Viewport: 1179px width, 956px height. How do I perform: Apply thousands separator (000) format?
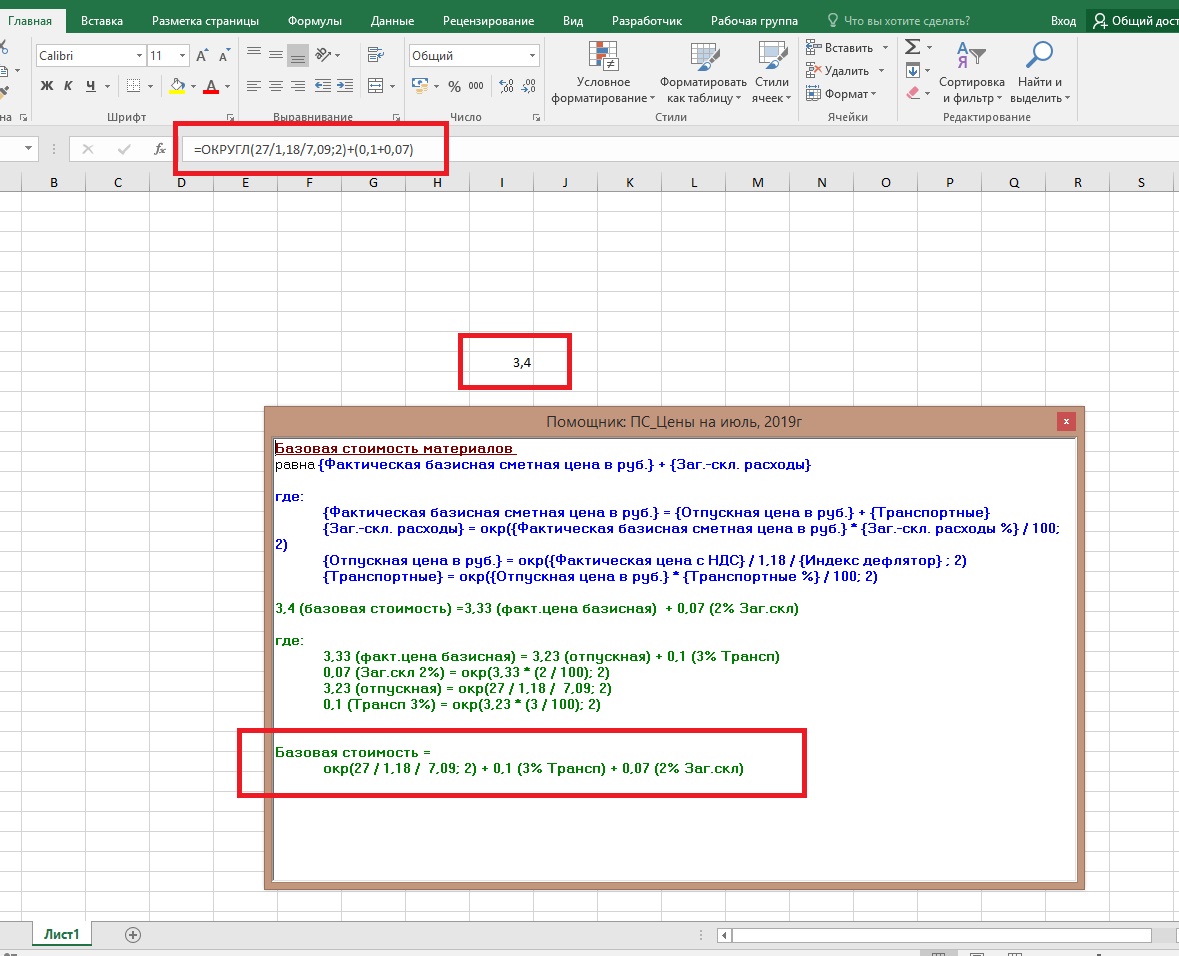point(476,86)
